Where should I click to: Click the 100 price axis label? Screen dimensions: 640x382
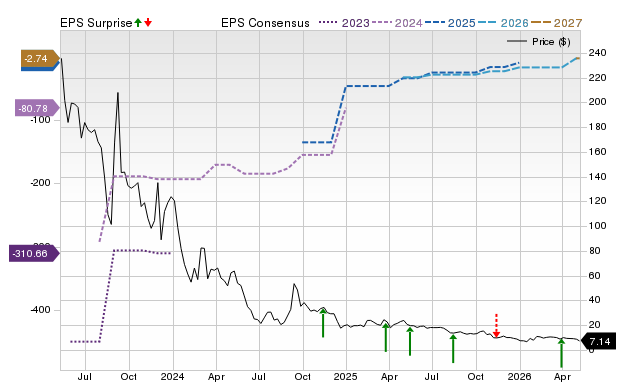pos(598,226)
